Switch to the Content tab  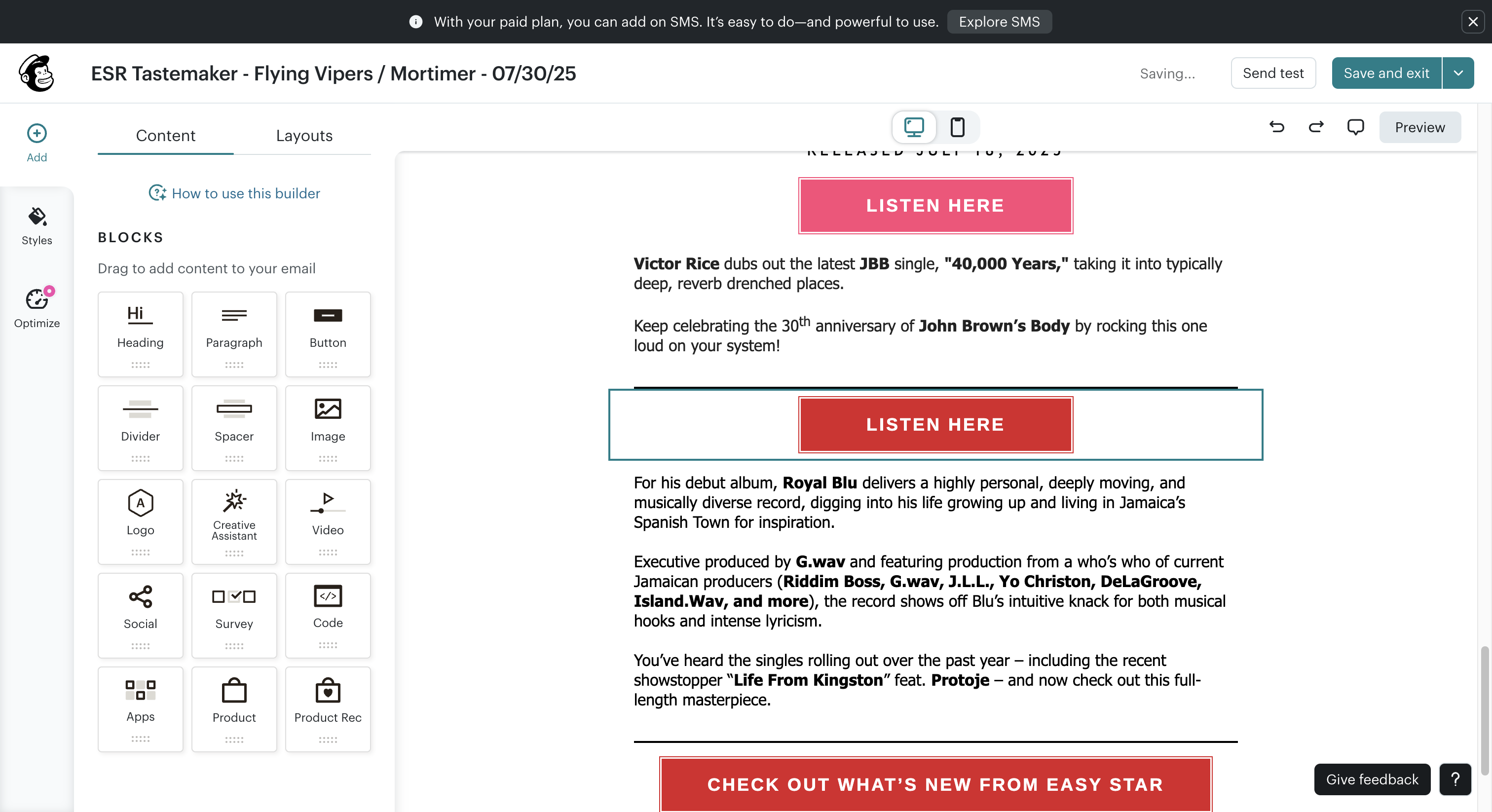166,136
